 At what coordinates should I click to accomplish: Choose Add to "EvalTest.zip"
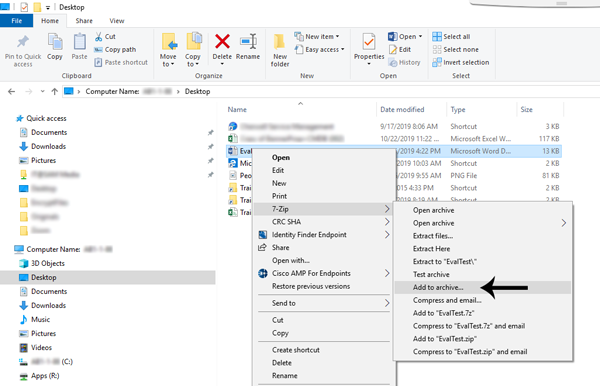point(483,339)
